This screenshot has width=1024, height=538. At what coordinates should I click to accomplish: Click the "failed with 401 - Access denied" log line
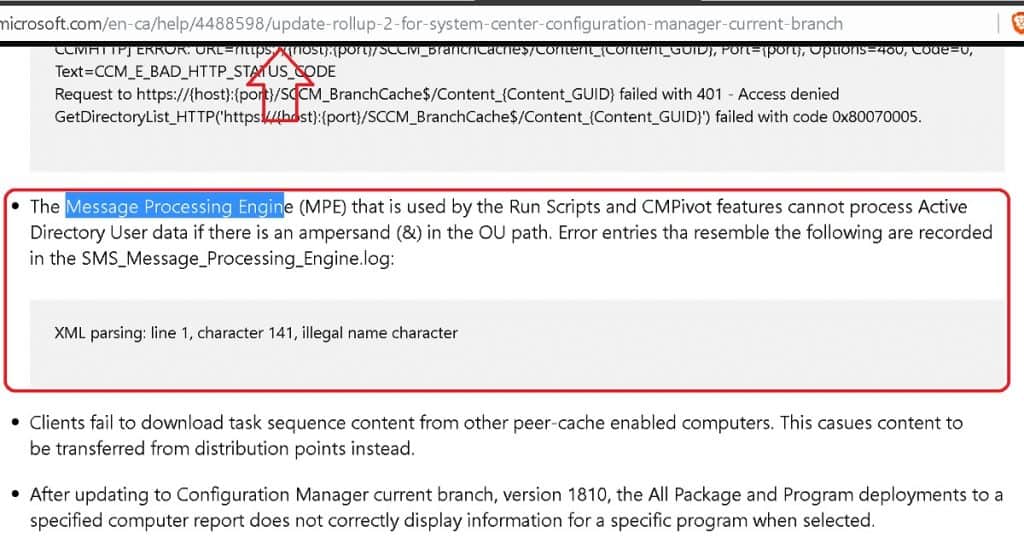click(x=447, y=94)
